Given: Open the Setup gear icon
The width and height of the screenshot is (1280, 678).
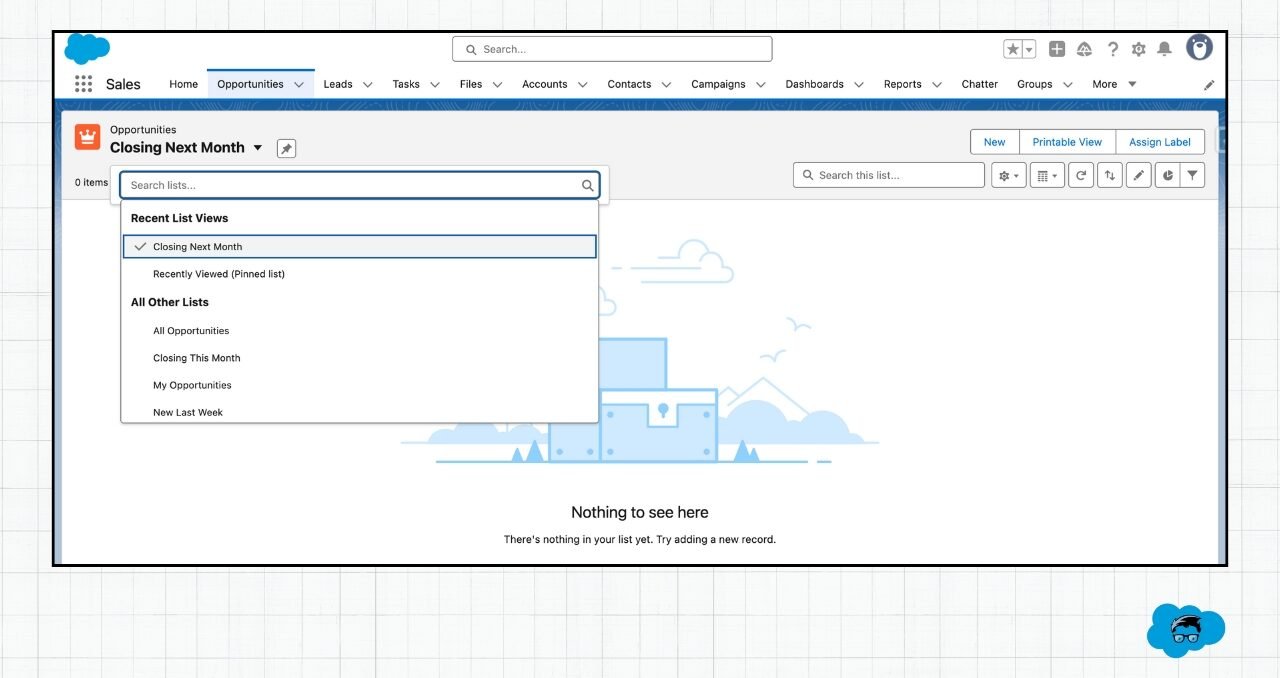Looking at the screenshot, I should click(1138, 49).
